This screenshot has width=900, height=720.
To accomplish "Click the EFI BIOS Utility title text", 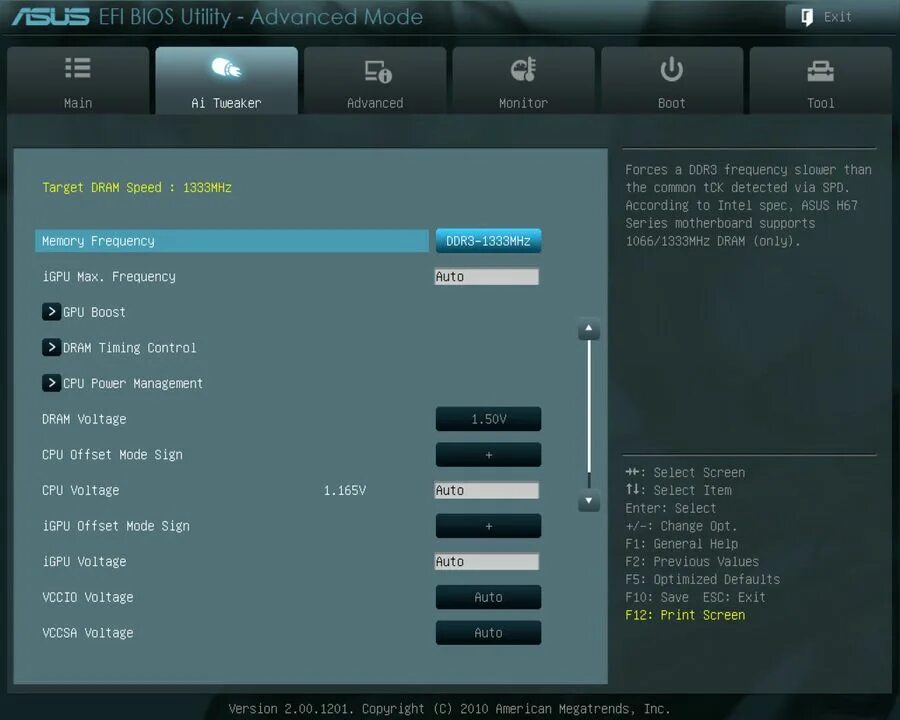I will tap(261, 17).
